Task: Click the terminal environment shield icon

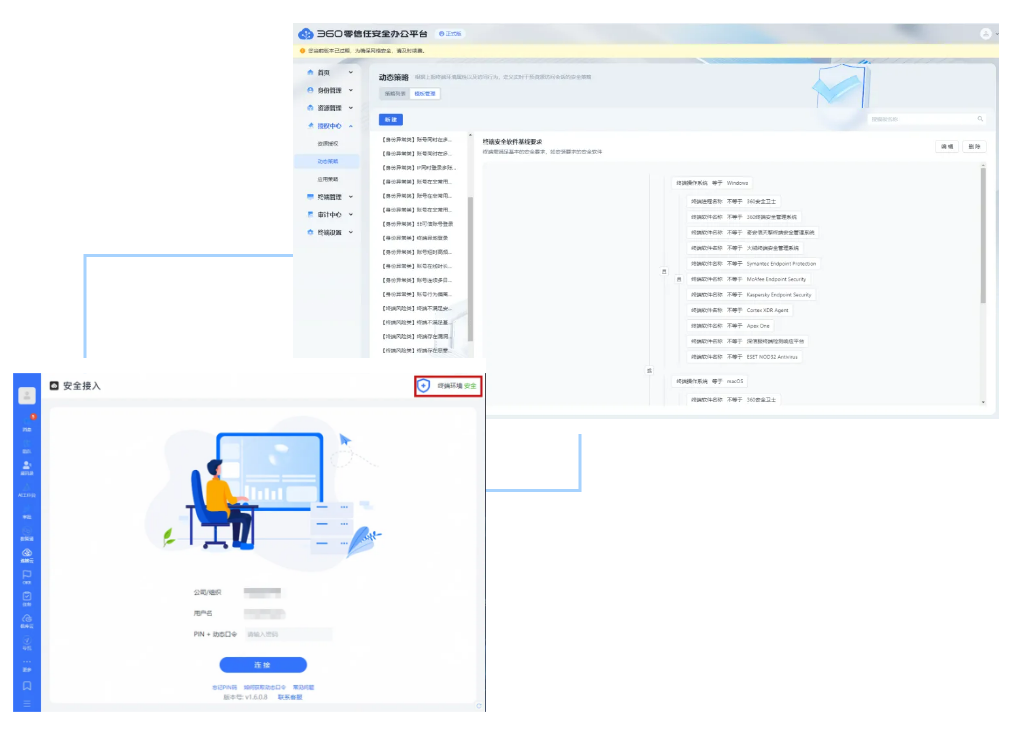Action: (424, 385)
